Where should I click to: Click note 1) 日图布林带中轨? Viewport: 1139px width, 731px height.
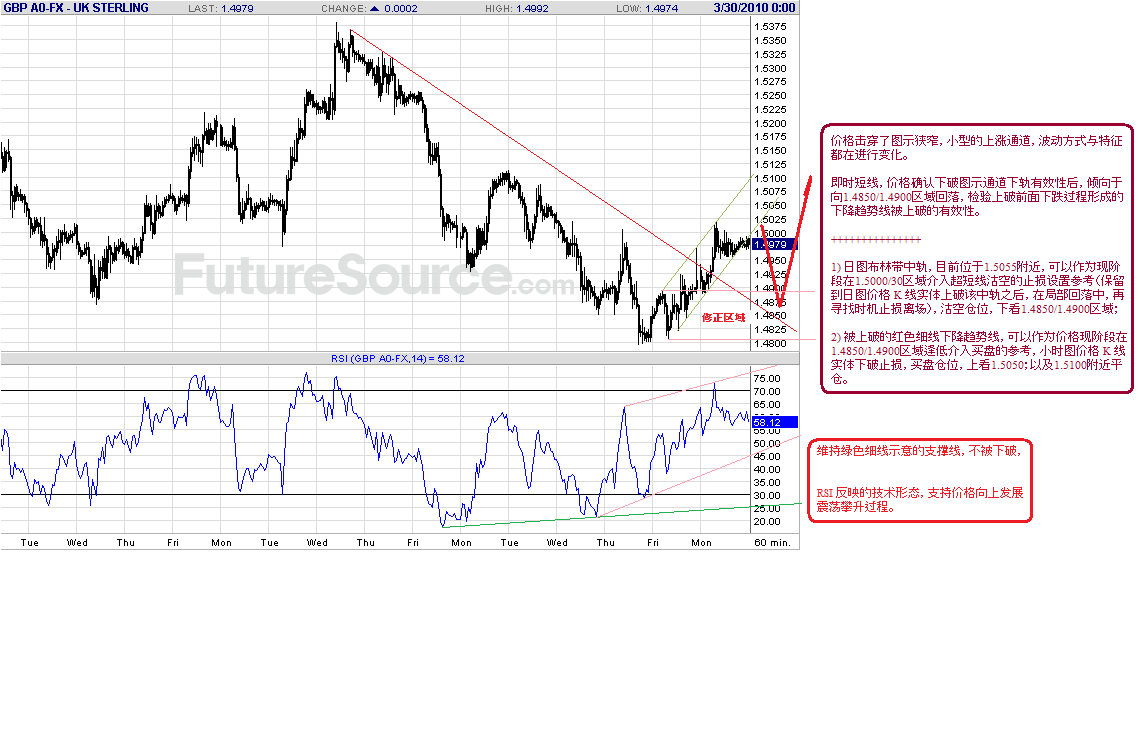point(978,288)
